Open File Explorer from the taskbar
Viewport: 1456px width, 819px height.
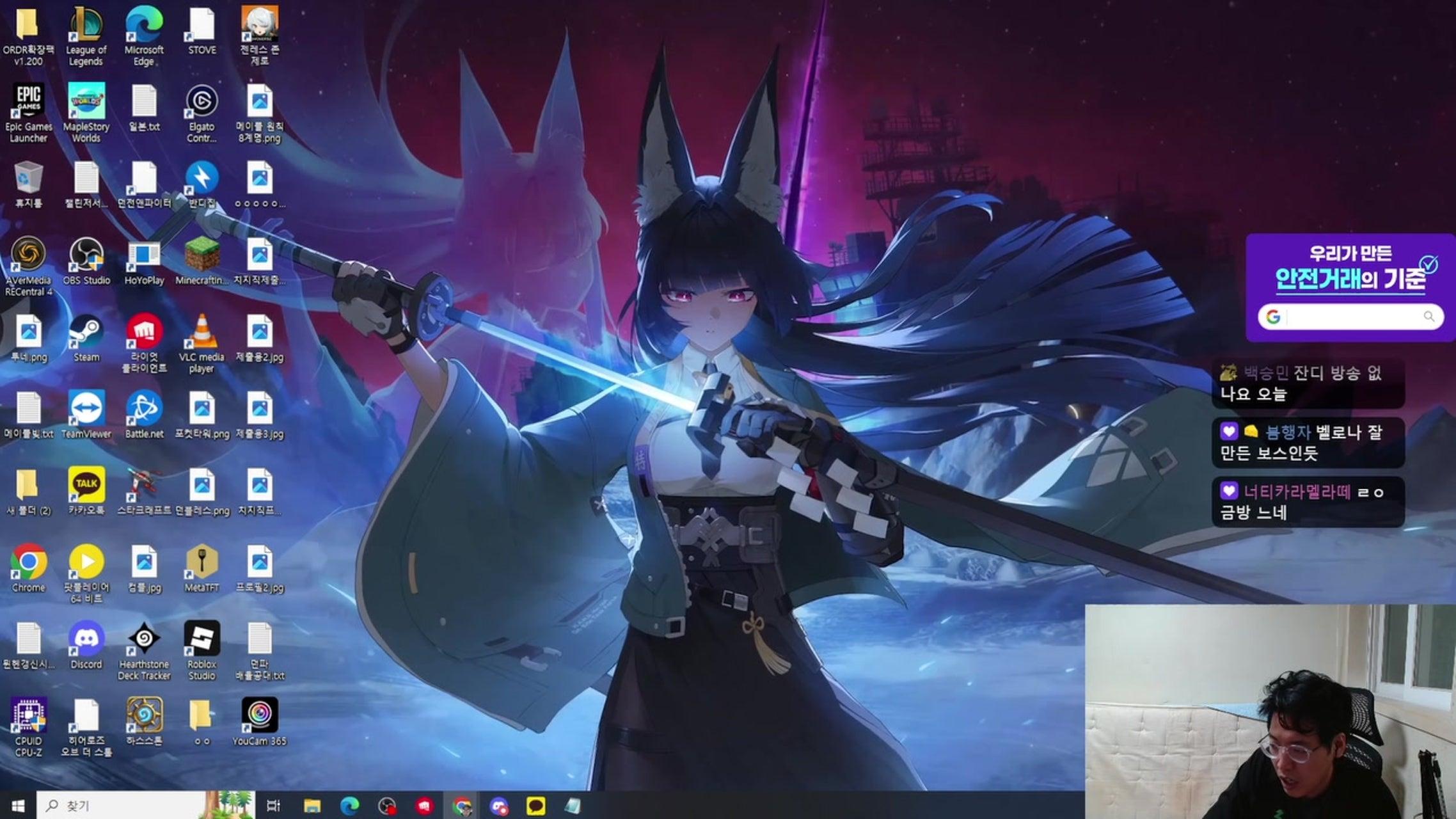312,806
